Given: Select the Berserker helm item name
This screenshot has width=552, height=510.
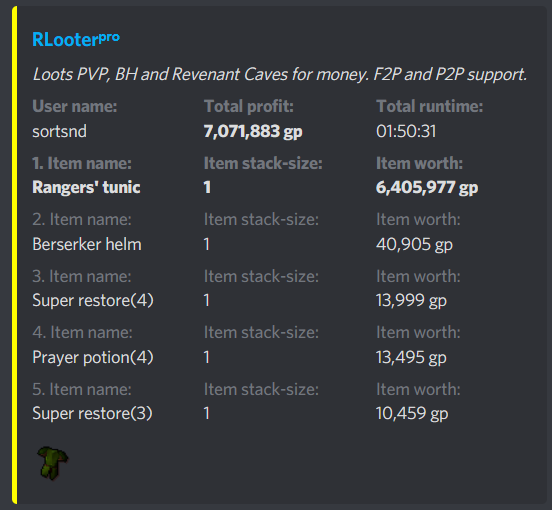Looking at the screenshot, I should point(87,244).
